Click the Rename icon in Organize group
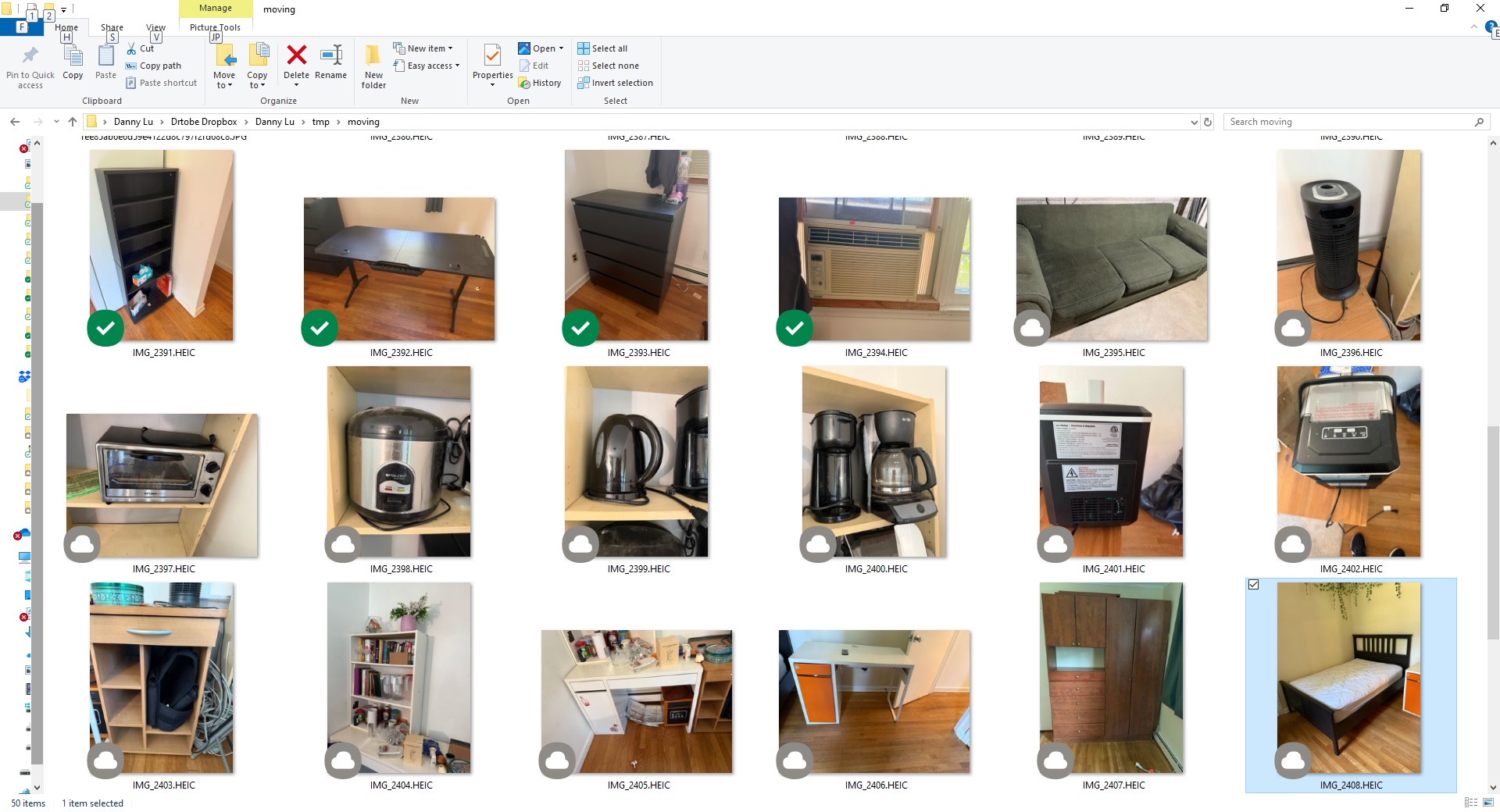 330,56
